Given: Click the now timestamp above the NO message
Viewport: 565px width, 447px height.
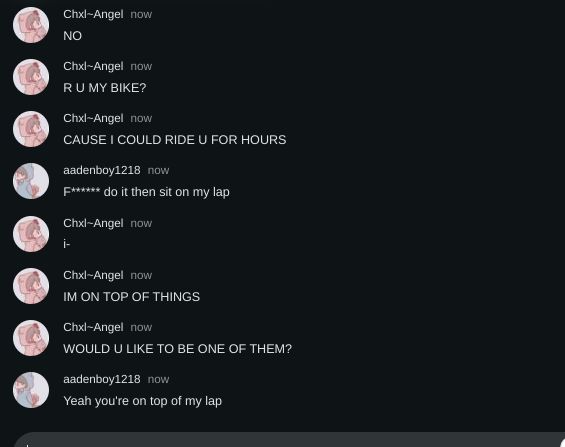Looking at the screenshot, I should pos(141,15).
